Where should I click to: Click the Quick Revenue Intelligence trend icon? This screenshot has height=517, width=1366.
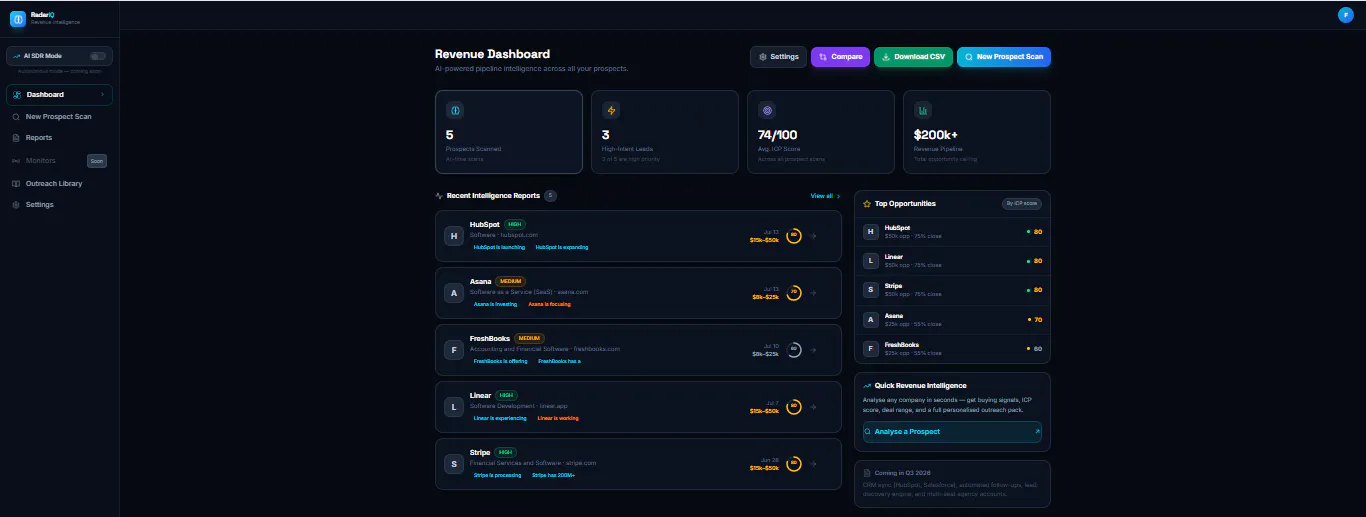(x=867, y=385)
